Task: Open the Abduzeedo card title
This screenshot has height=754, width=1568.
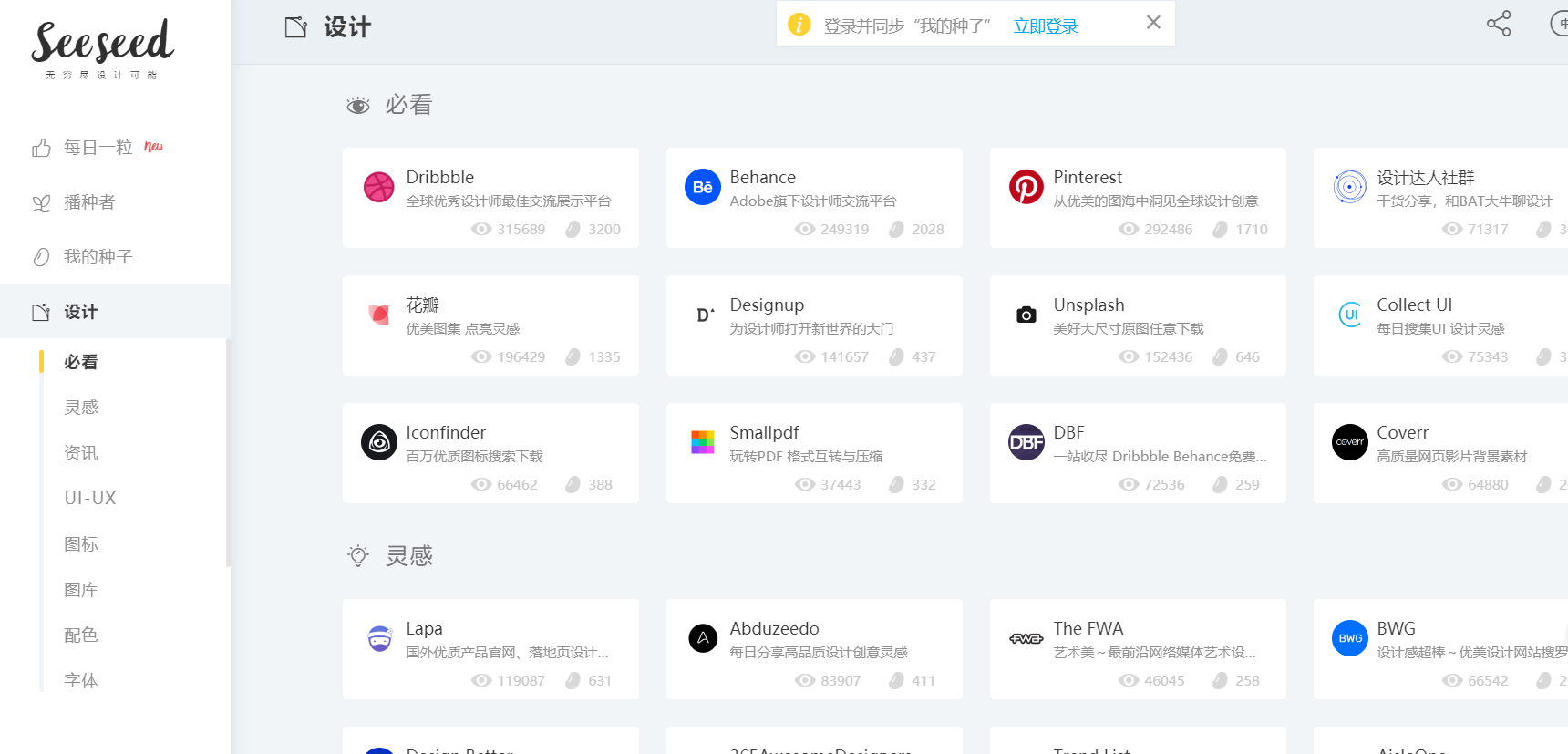Action: (774, 628)
